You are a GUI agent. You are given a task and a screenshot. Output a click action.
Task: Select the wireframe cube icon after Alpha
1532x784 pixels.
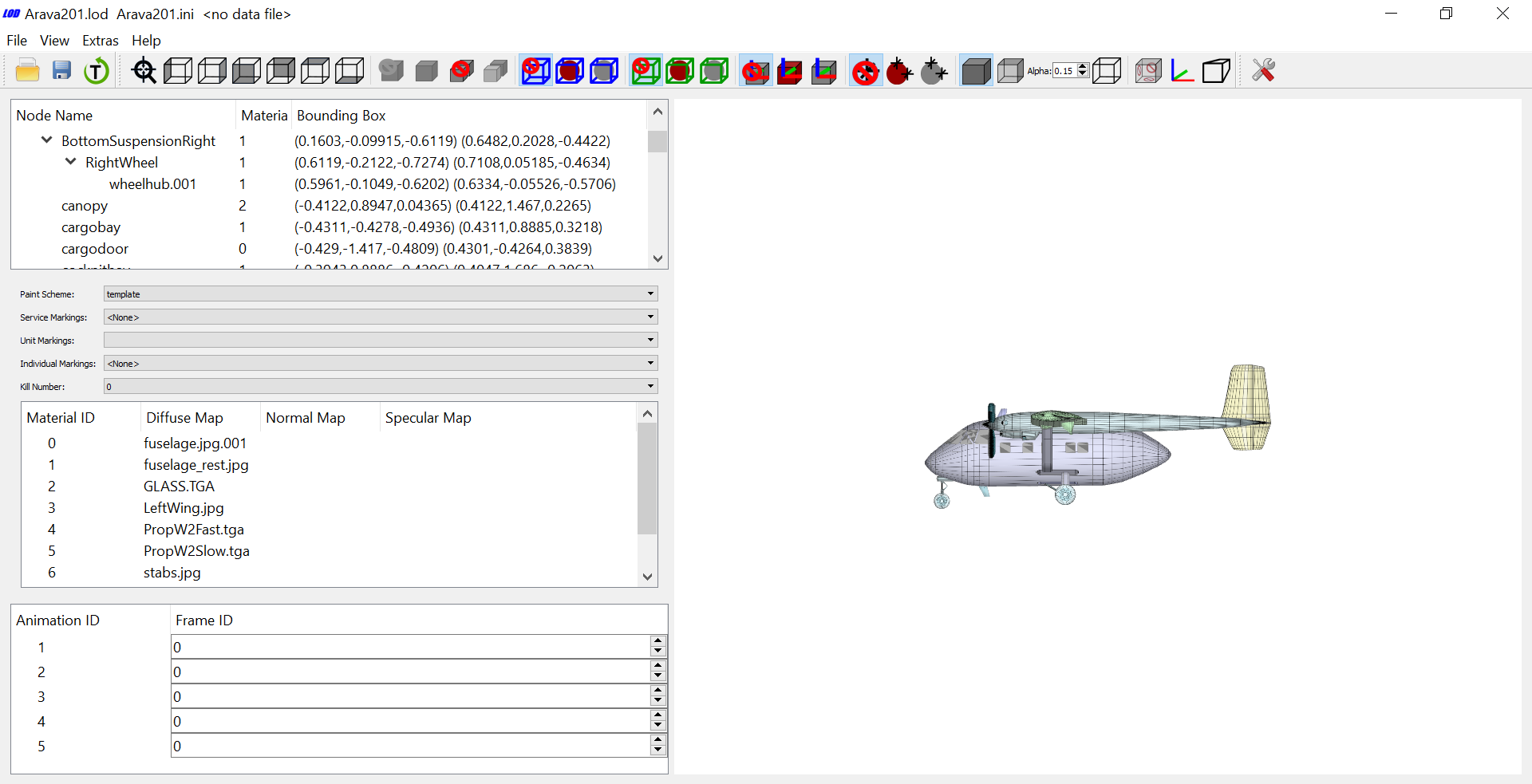(x=1107, y=71)
